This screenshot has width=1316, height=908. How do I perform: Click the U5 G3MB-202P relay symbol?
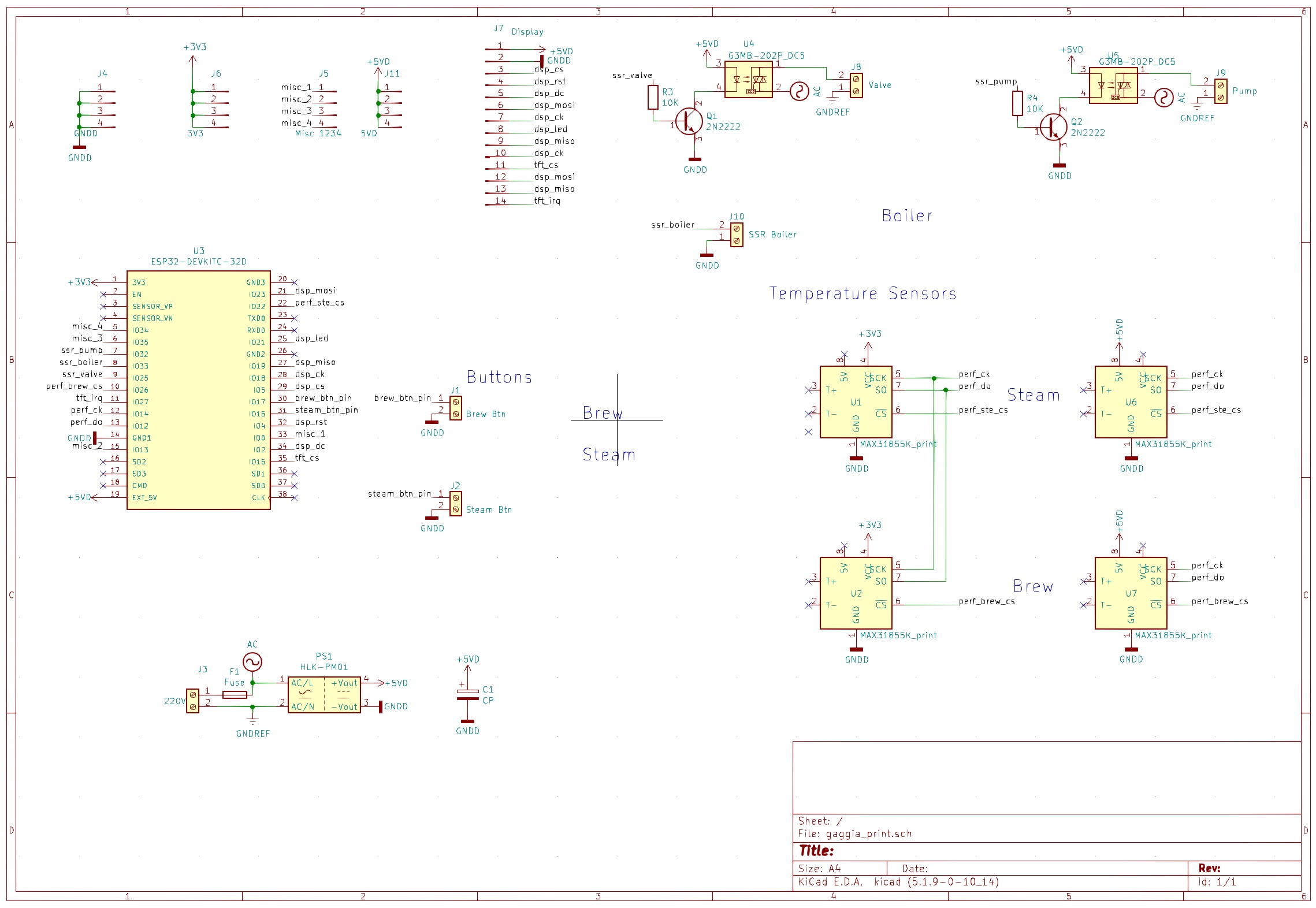coord(1113,85)
